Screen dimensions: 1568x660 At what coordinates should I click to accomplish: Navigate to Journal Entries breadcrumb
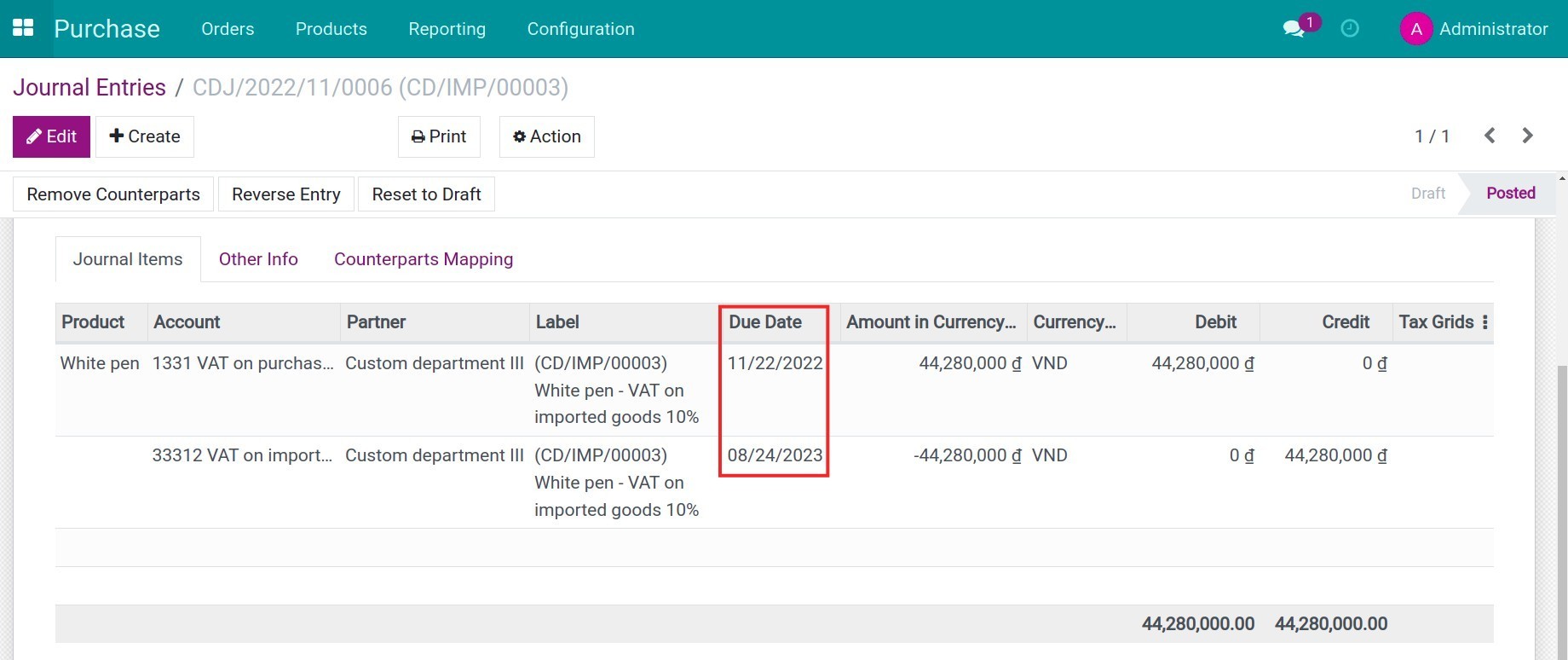pos(89,88)
